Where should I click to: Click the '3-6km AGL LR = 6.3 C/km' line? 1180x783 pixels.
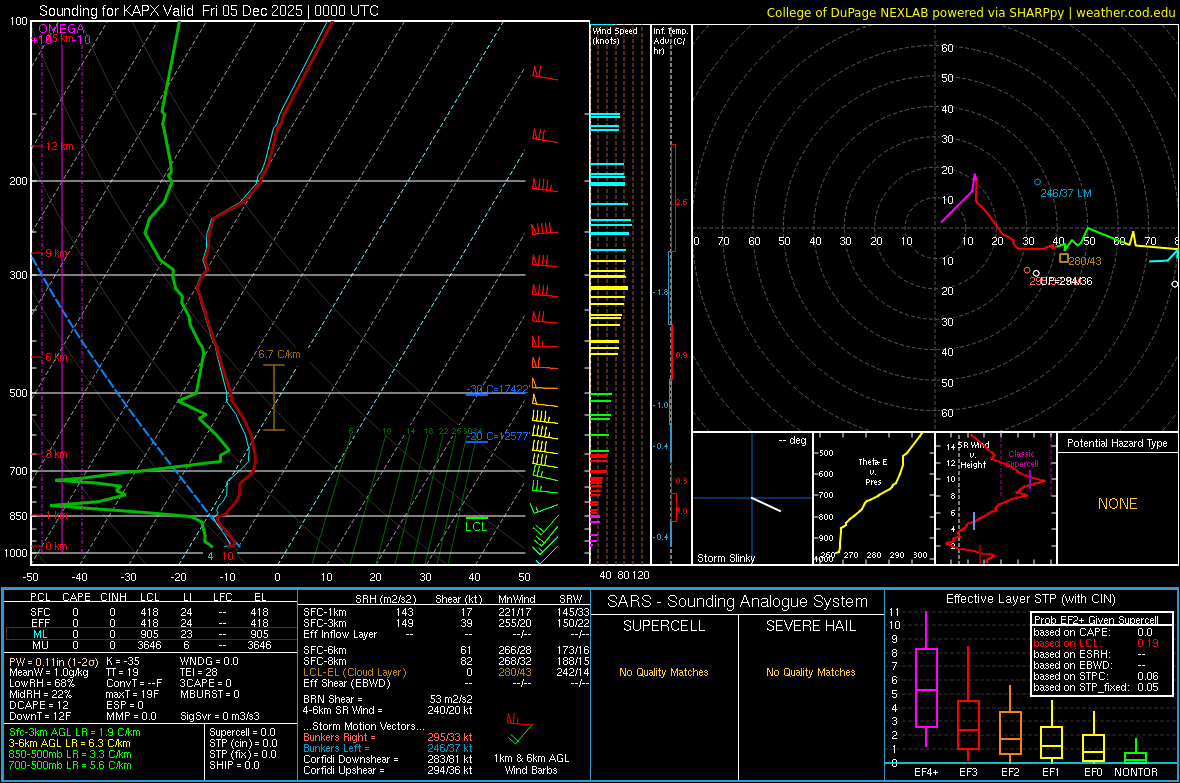[x=69, y=743]
